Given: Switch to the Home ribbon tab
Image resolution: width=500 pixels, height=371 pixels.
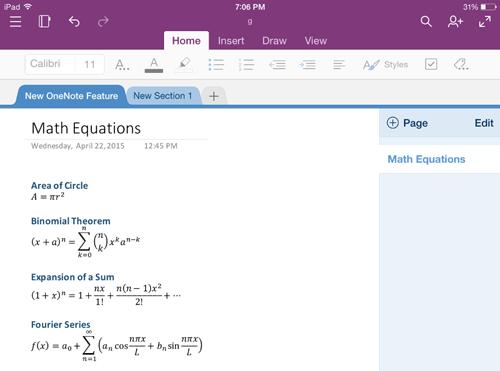Looking at the screenshot, I should 186,41.
